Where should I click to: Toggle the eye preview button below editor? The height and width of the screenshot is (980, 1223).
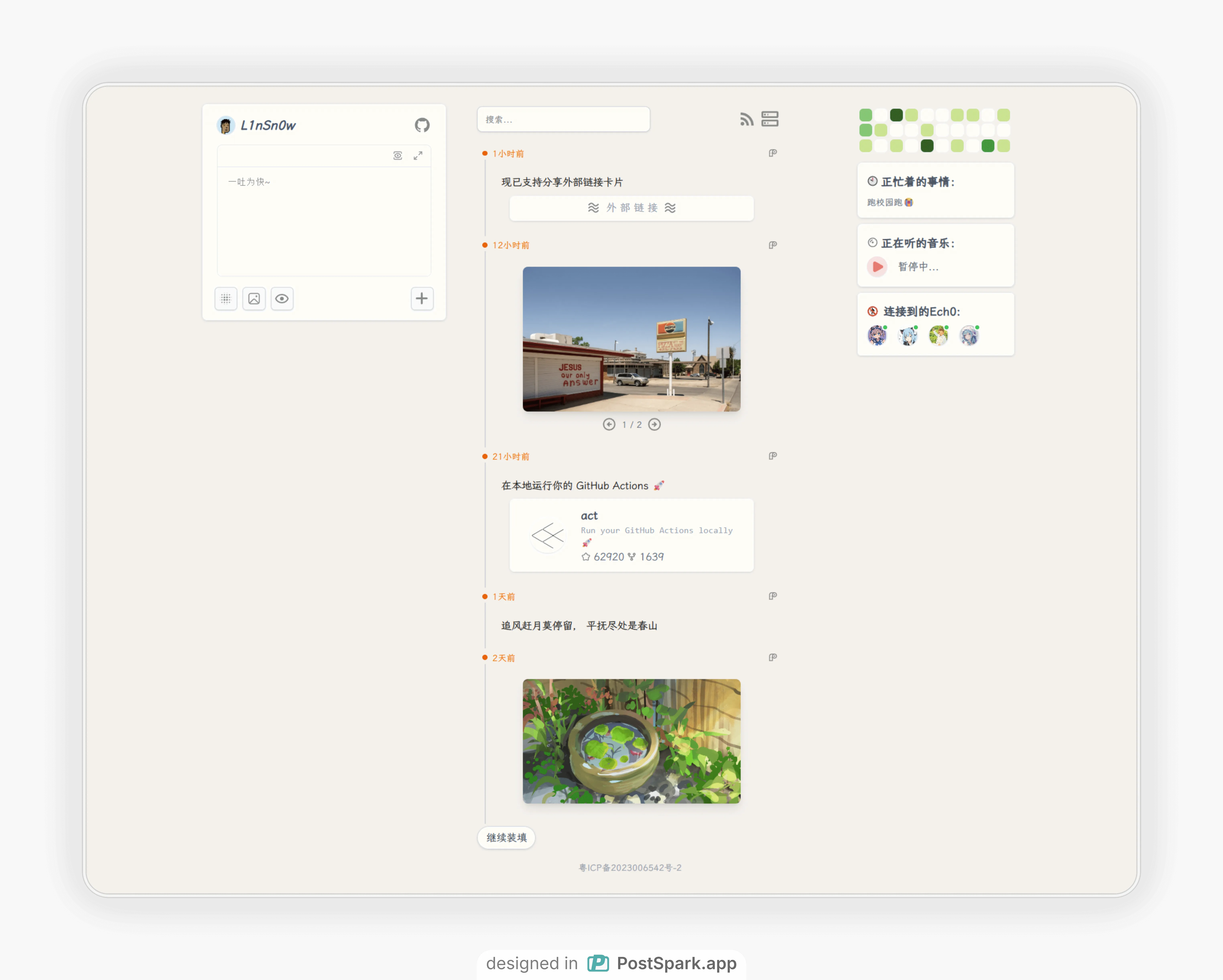[x=282, y=299]
